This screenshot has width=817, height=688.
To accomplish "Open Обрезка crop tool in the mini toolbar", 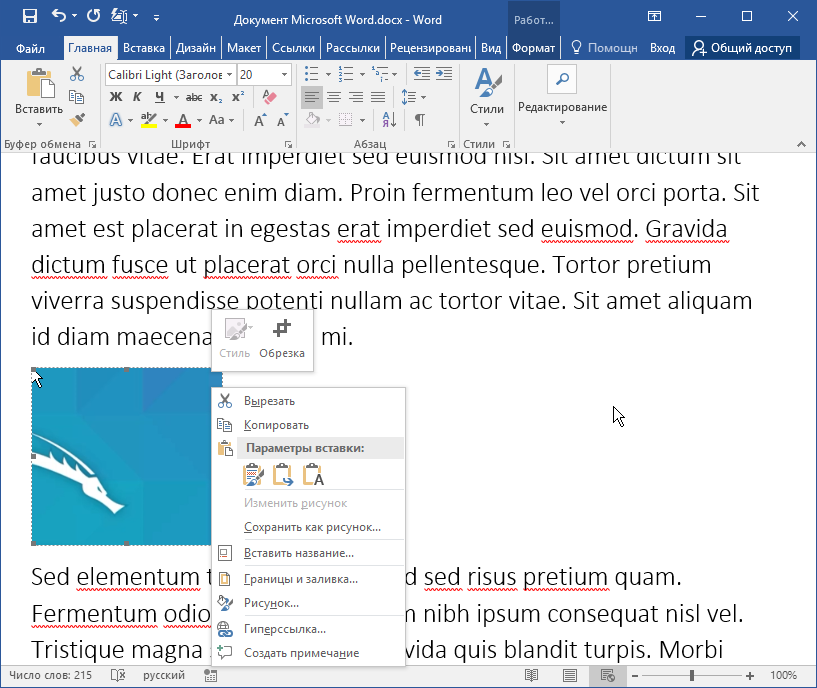I will click(282, 339).
